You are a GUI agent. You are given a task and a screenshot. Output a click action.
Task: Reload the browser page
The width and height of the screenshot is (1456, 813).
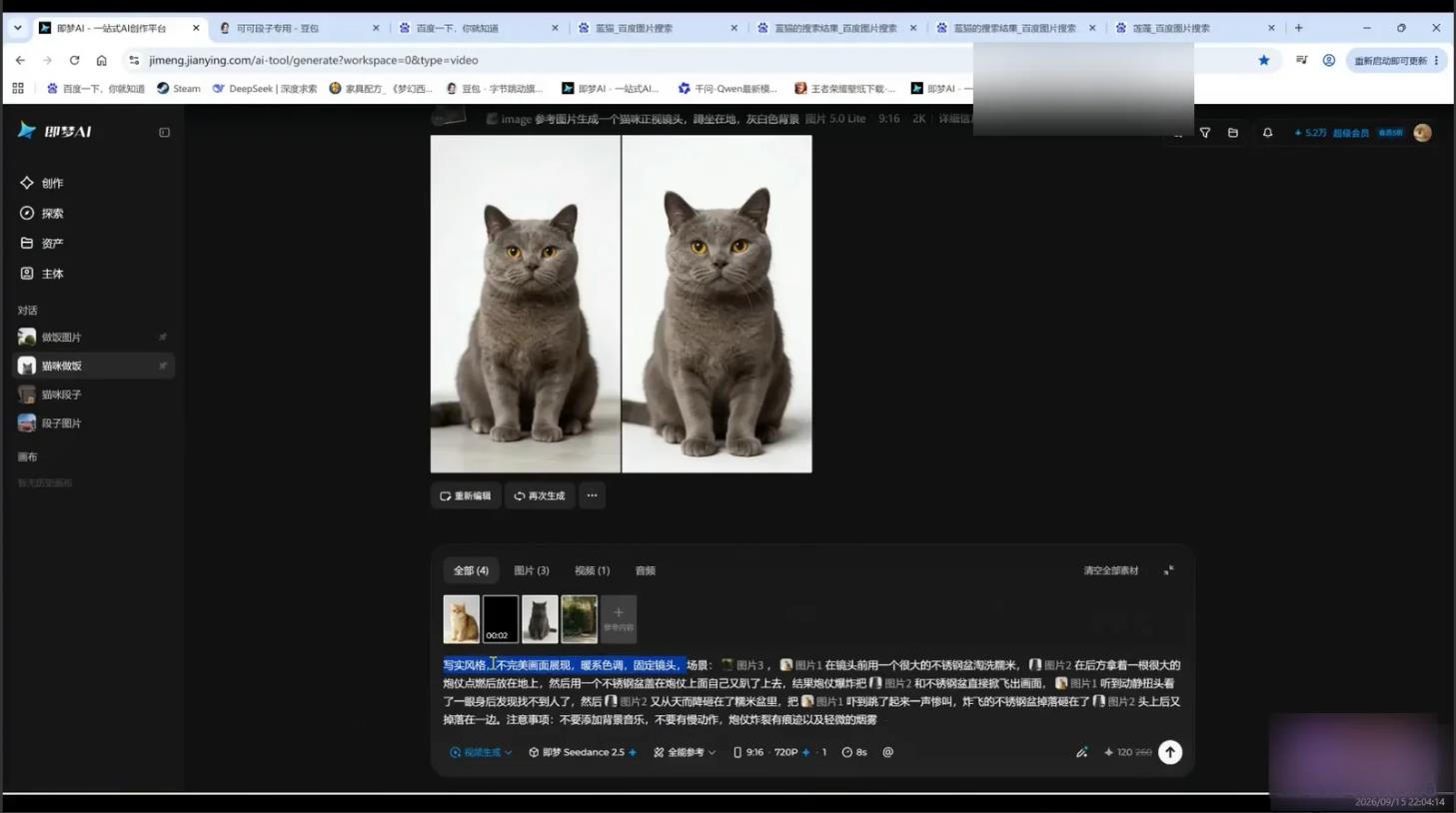point(74,60)
